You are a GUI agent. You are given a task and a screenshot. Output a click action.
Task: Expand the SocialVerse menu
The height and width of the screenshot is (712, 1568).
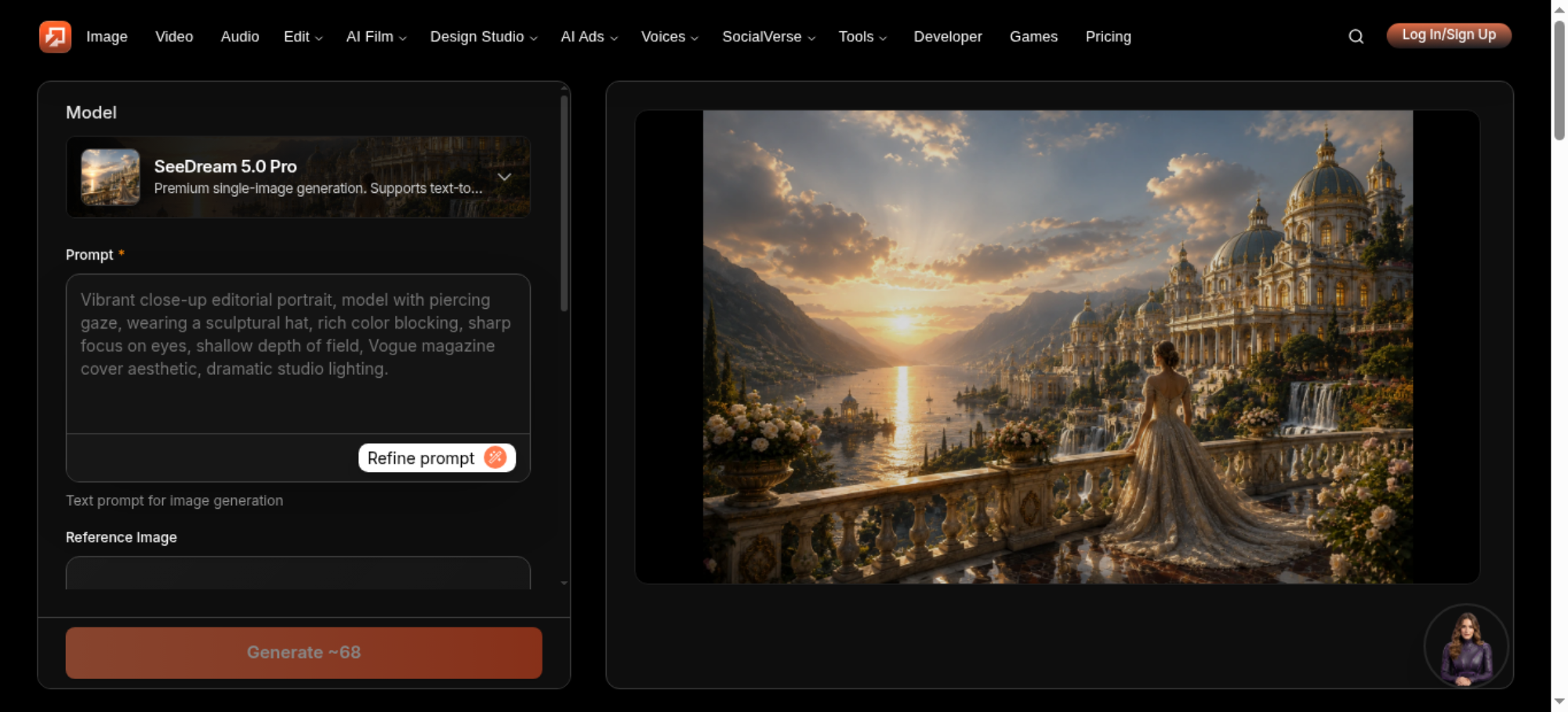[768, 37]
